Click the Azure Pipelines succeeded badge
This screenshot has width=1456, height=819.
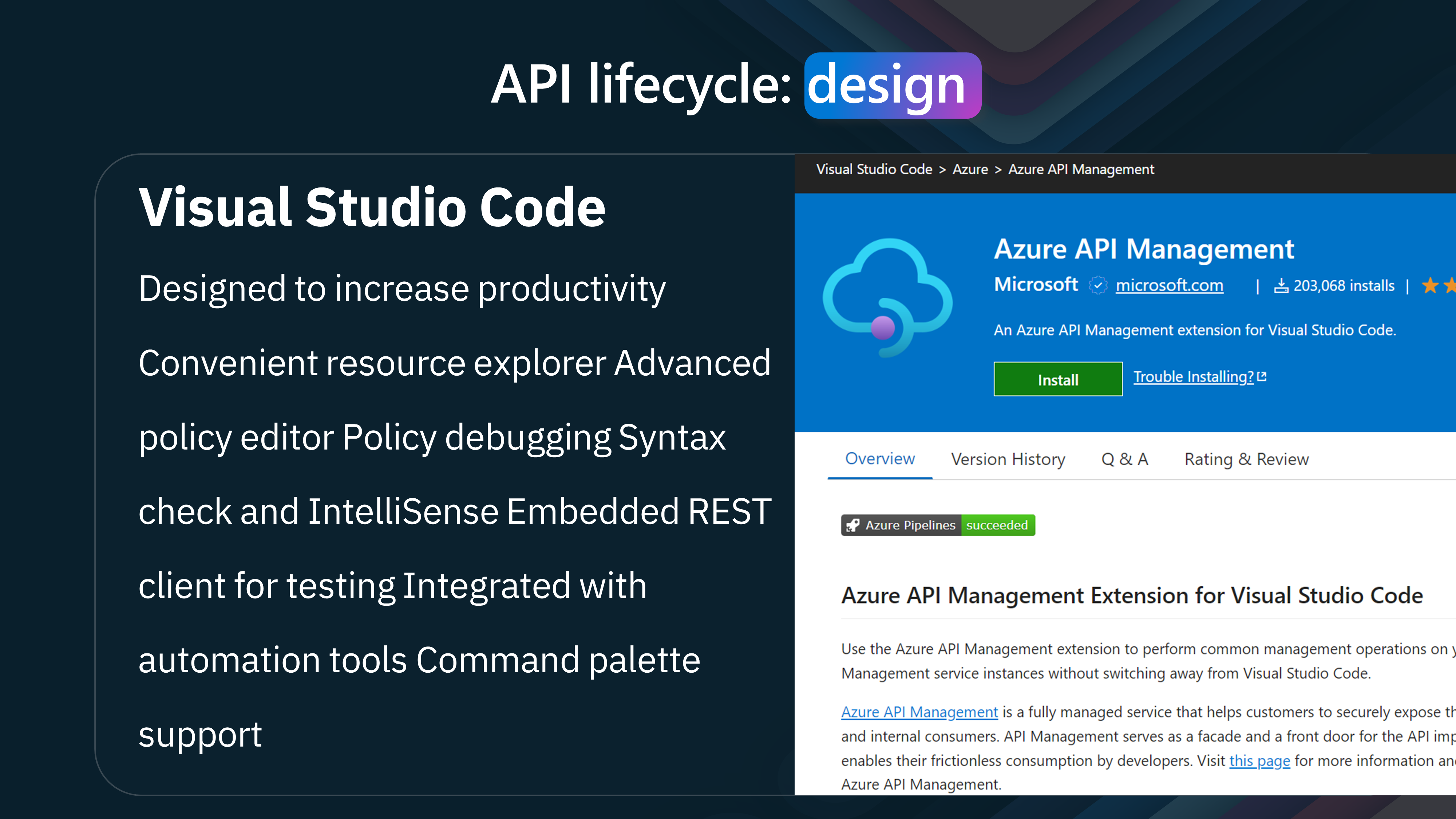(938, 525)
